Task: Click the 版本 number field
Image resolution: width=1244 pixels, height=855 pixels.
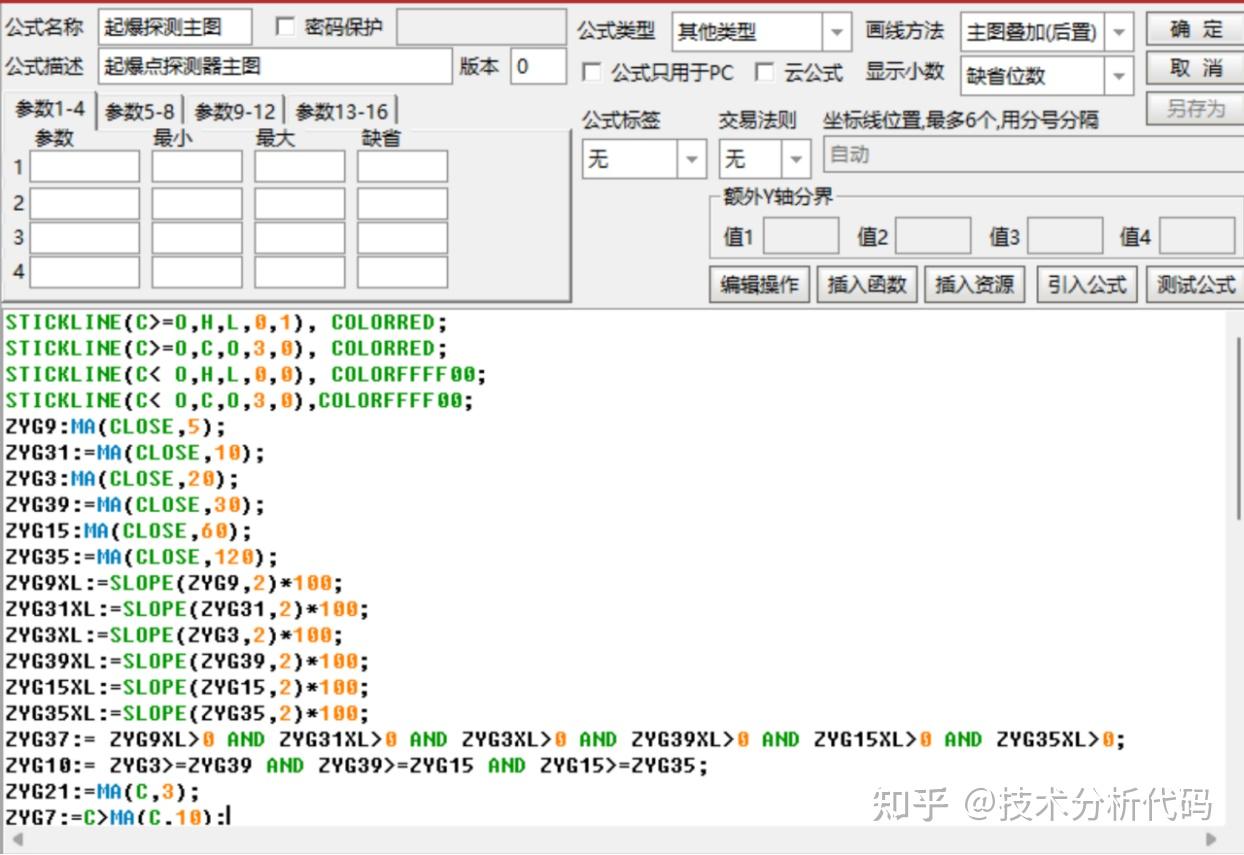Action: [538, 66]
